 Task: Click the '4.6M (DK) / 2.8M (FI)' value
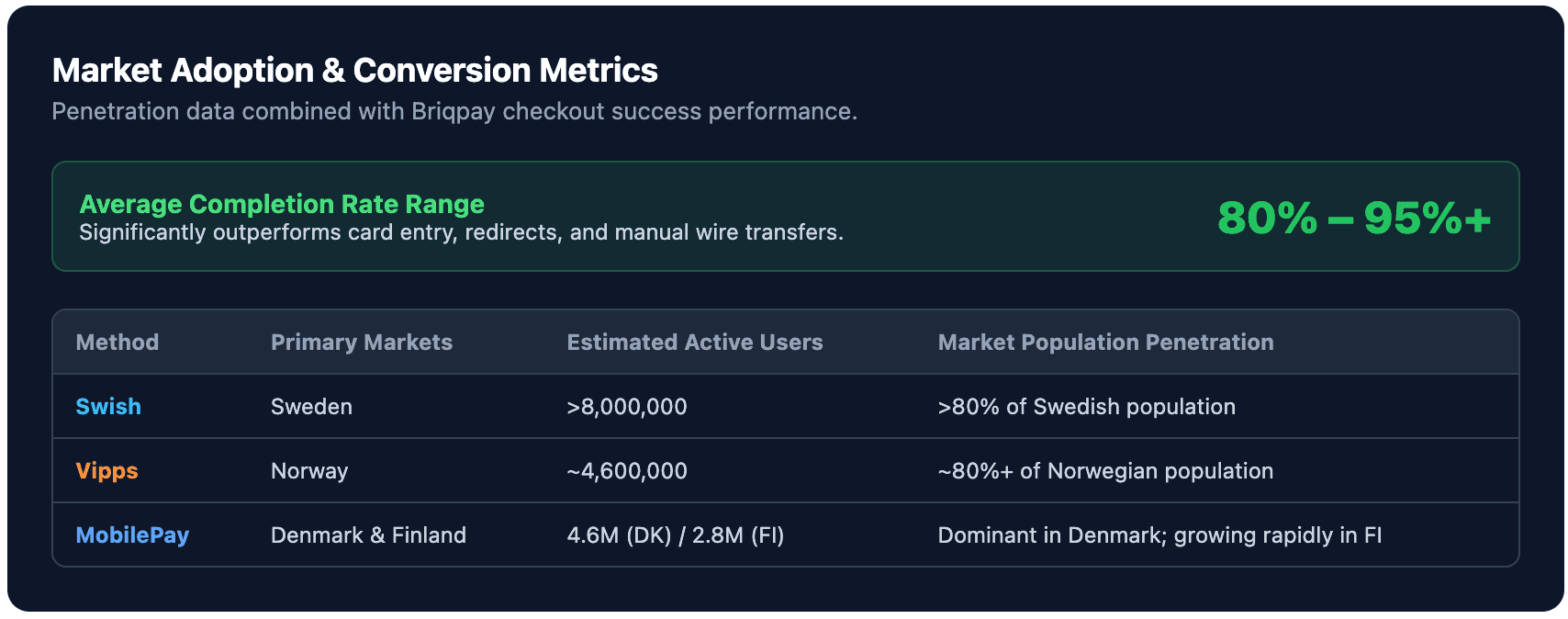(676, 535)
